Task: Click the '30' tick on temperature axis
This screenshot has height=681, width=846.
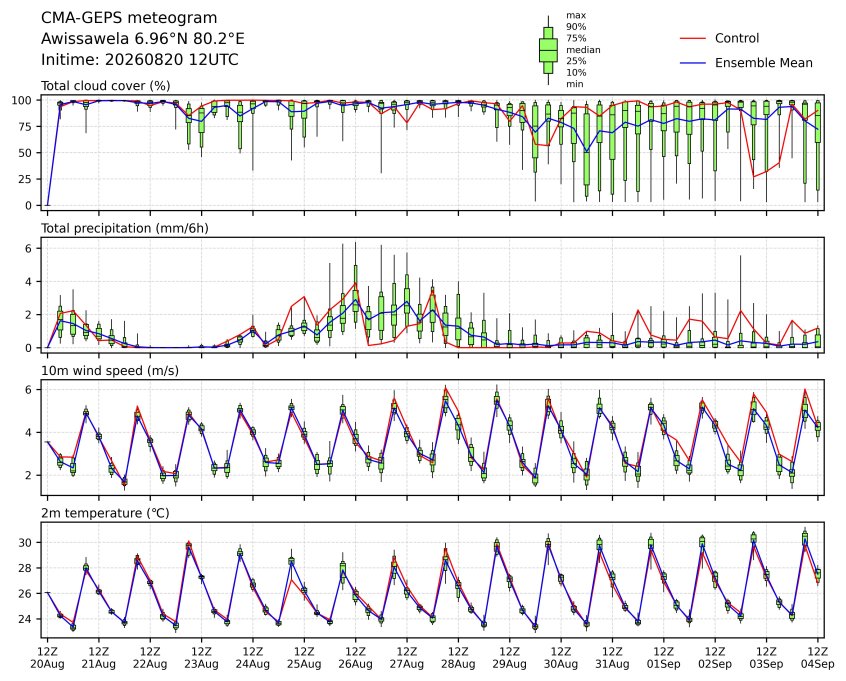Action: (x=26, y=542)
